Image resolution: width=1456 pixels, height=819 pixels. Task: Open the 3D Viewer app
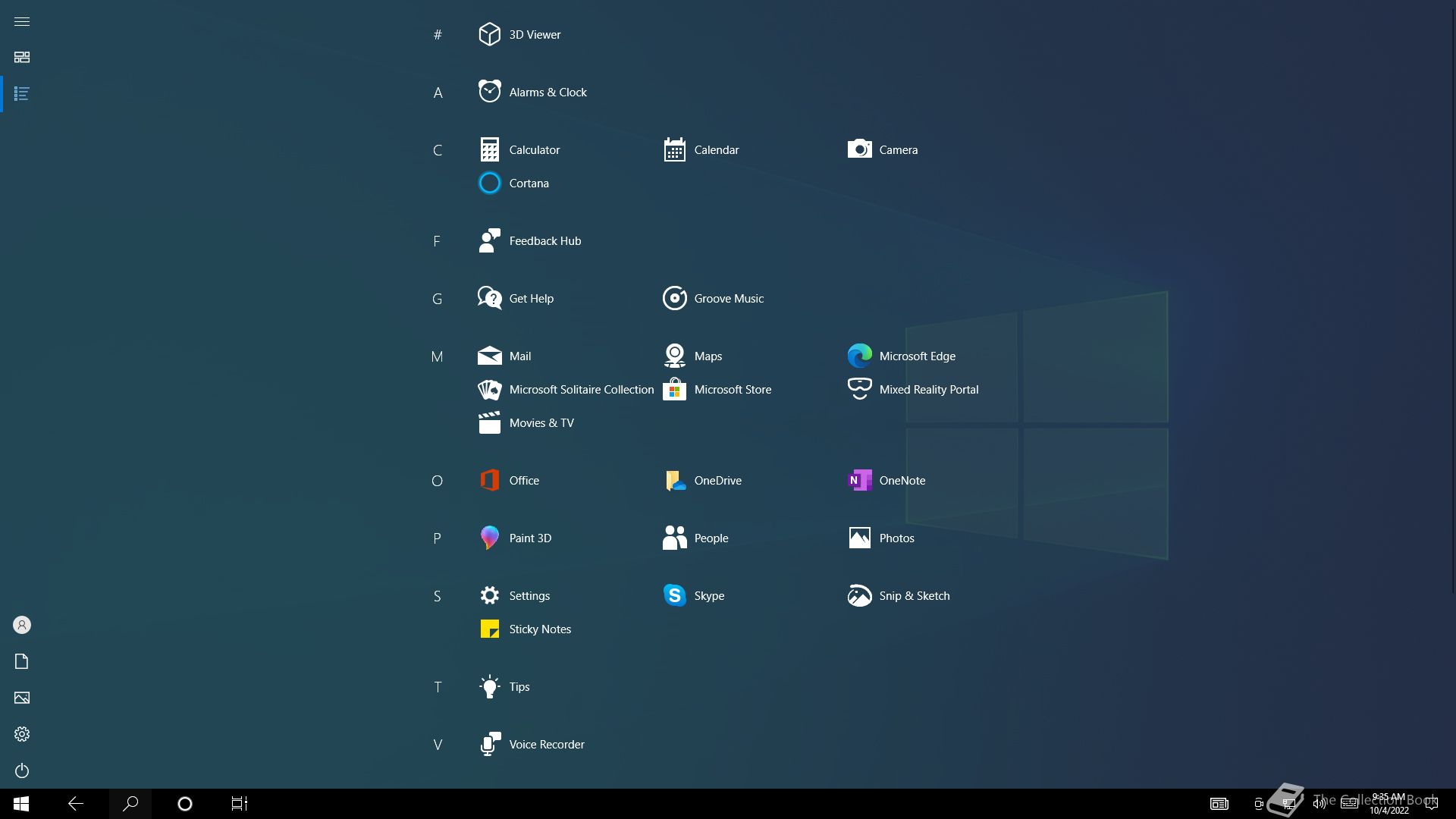click(x=520, y=35)
